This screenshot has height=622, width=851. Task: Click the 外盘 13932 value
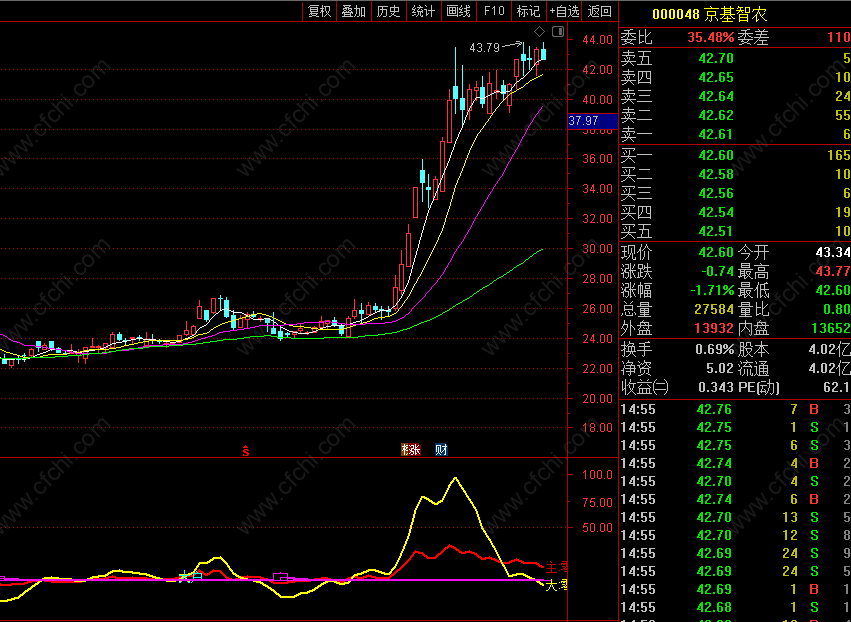715,328
